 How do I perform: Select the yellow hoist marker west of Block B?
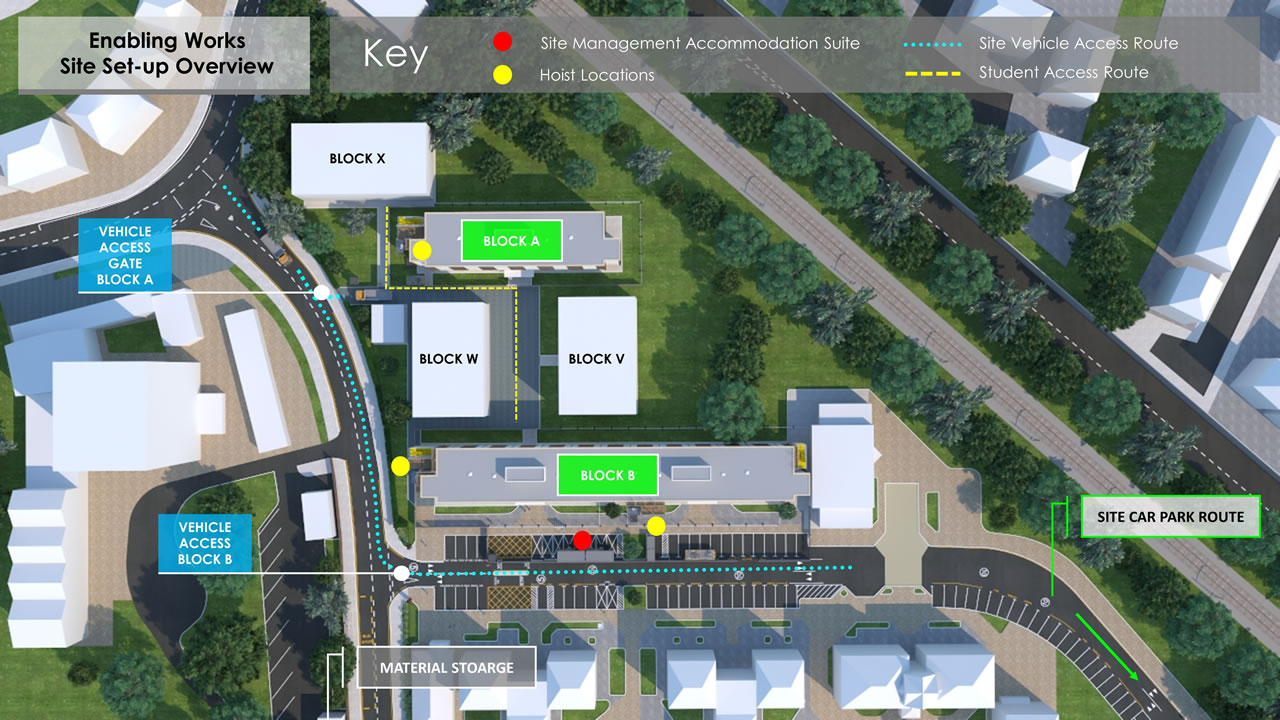(400, 465)
